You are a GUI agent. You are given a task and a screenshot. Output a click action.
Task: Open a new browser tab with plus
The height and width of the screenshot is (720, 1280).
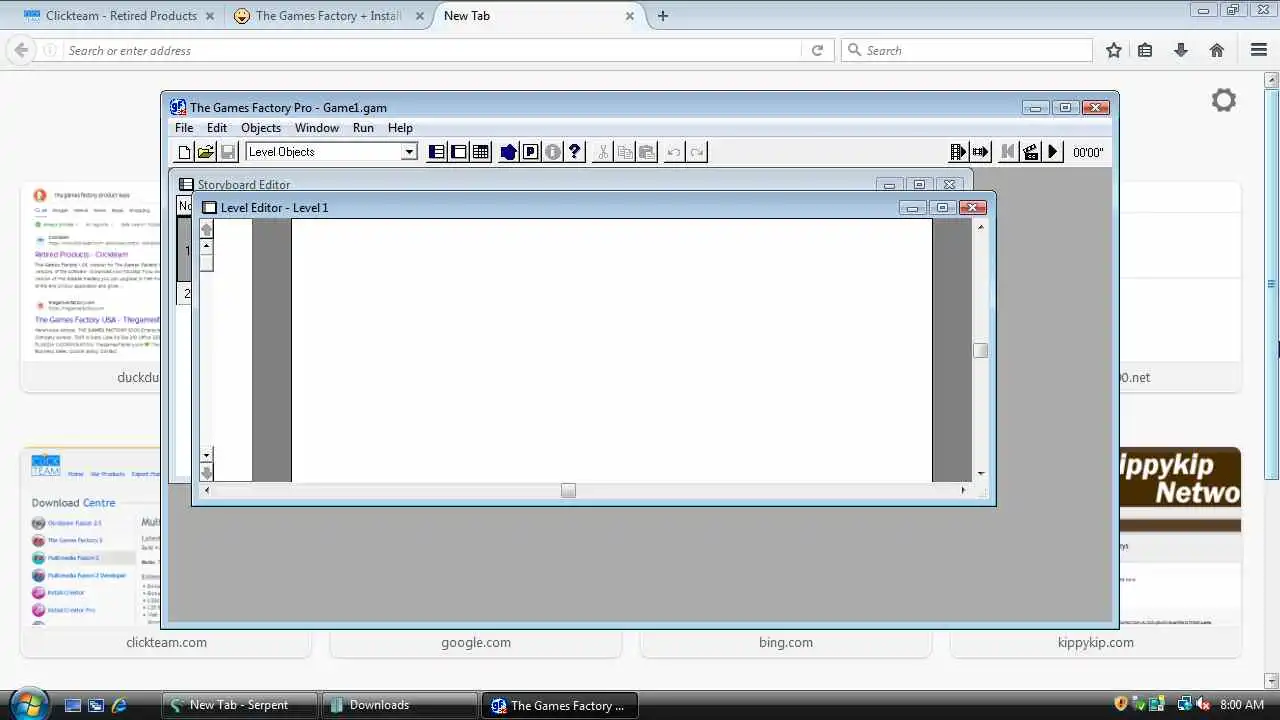tap(663, 16)
